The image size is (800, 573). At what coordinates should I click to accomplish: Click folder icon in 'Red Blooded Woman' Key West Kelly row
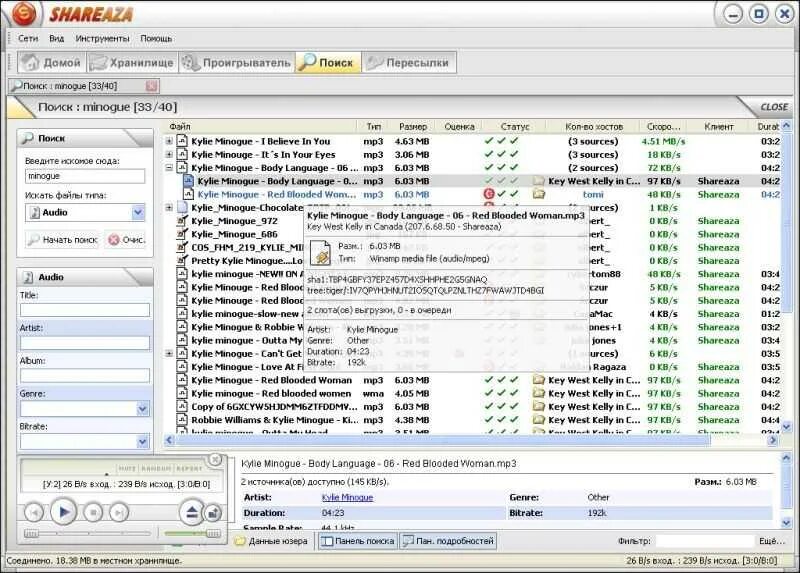539,380
